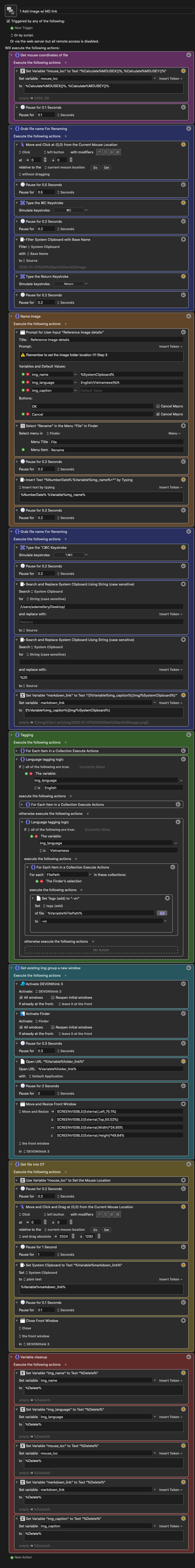Open gear menu of Select Rename menu action
The image size is (195, 1568).
(x=184, y=425)
